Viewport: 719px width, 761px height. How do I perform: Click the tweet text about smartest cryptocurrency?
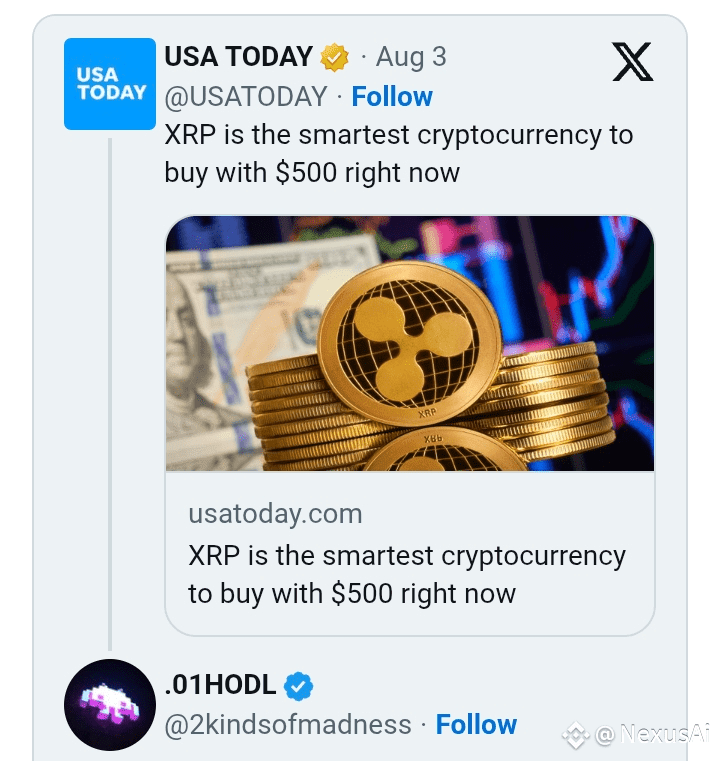(x=399, y=153)
